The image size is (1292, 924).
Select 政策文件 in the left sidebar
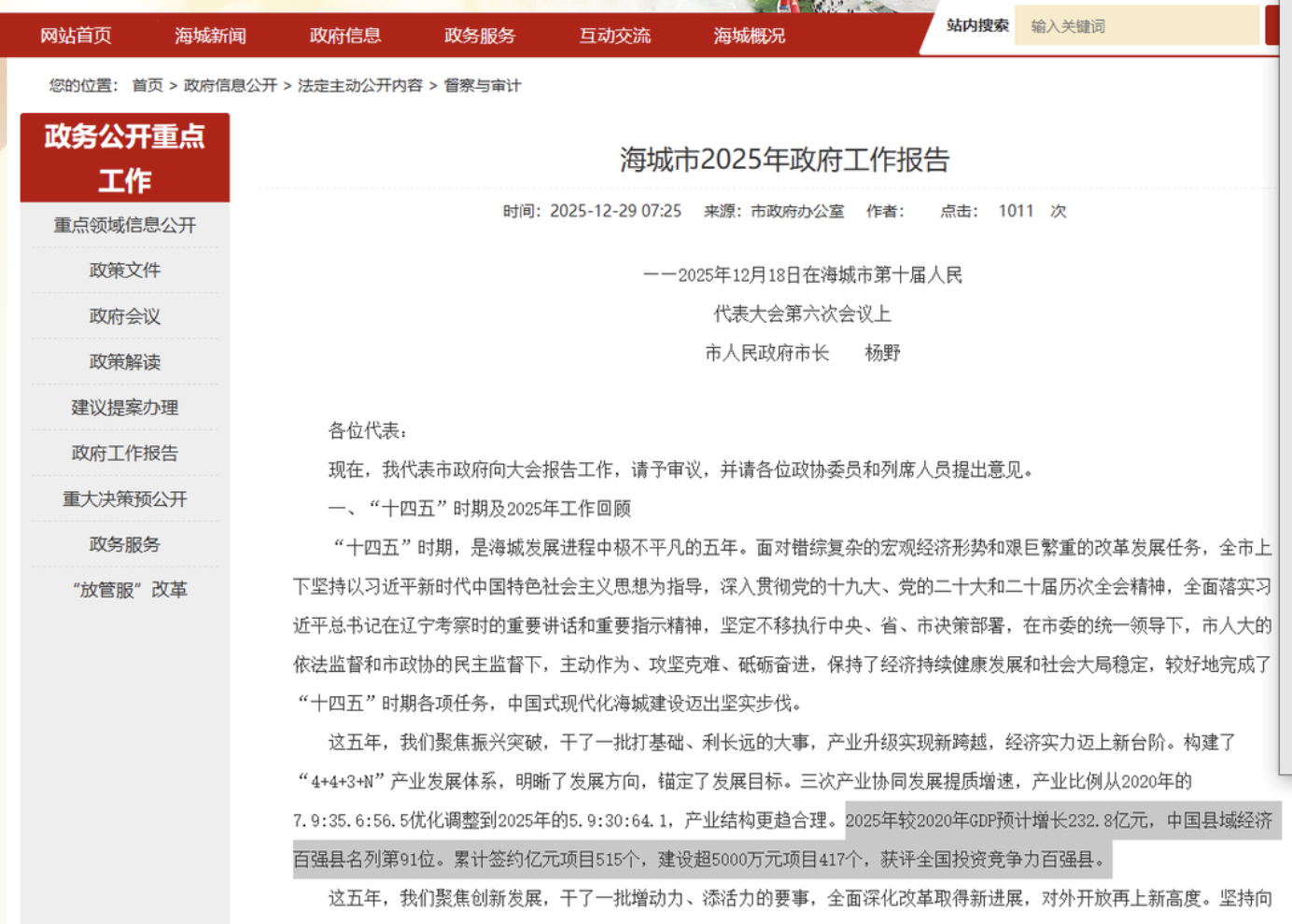[x=124, y=271]
